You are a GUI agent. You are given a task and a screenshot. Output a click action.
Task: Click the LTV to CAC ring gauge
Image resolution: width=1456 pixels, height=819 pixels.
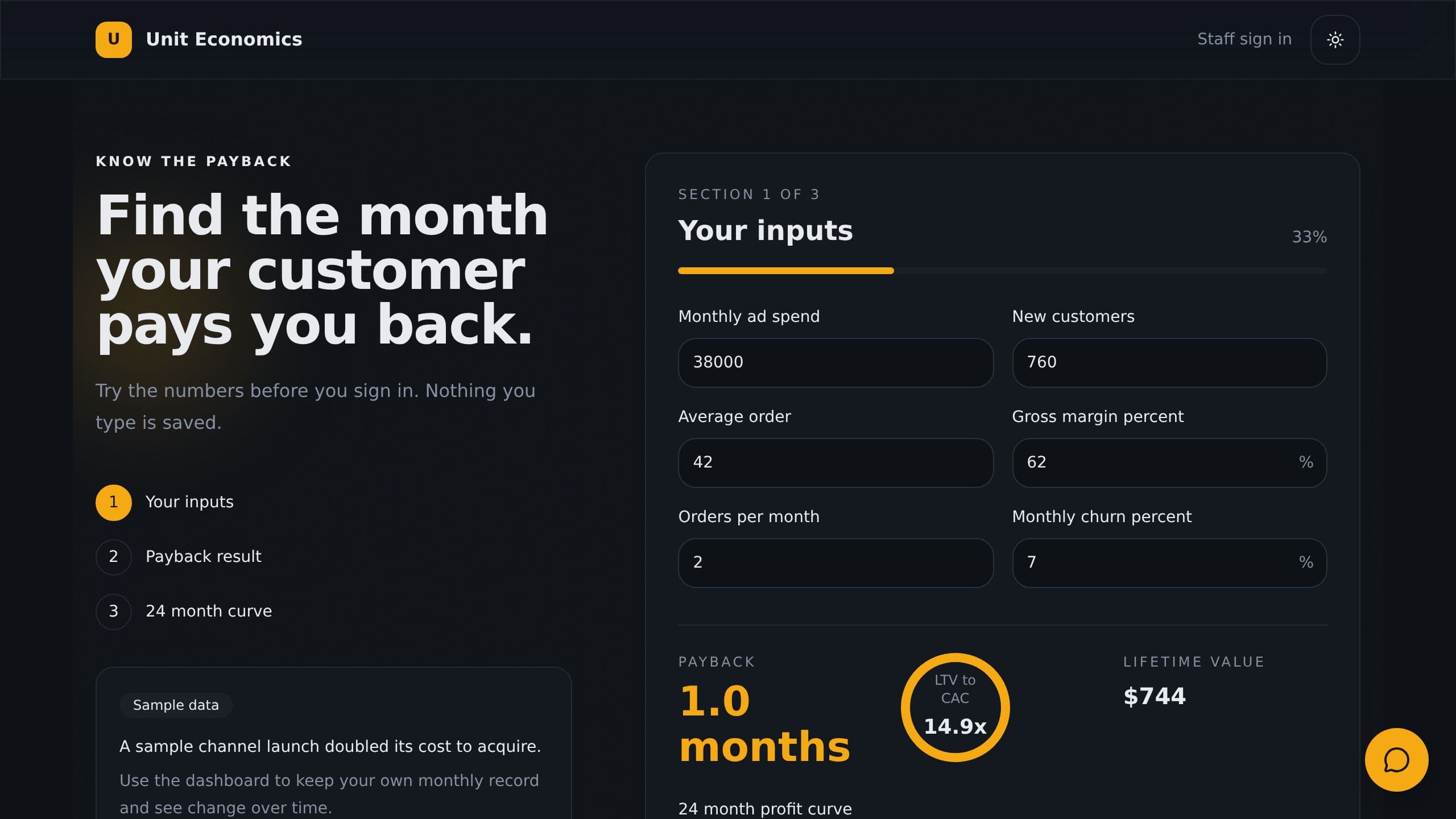point(955,708)
